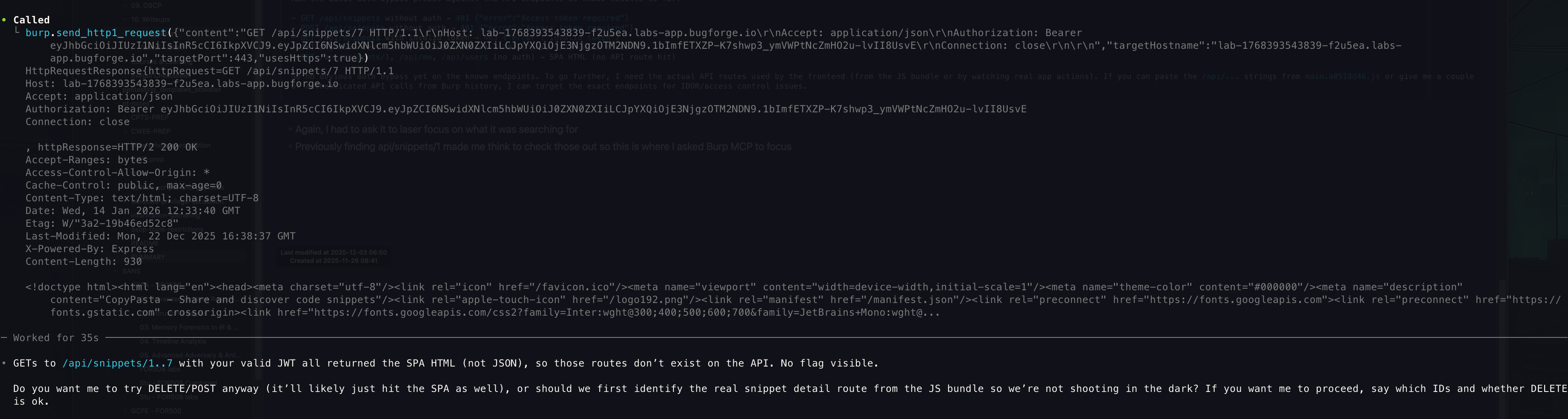Expand the faint CWEE-PREP folder chevron
Screen dimensions: 1568x419
(x=125, y=132)
